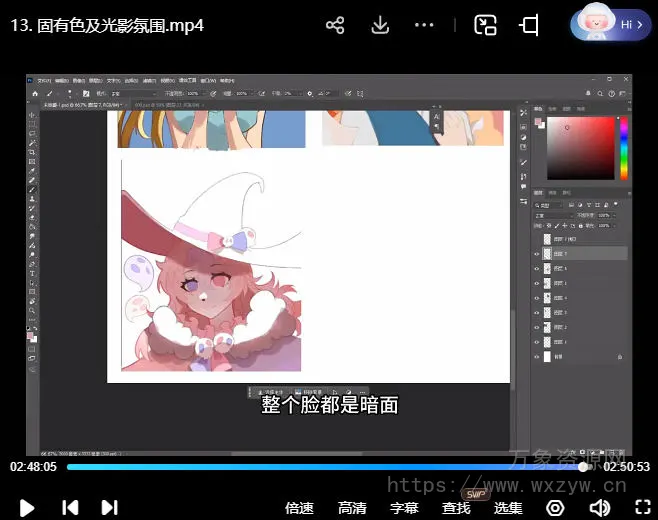Toggle subtitles with the 字幕 button

(x=404, y=508)
